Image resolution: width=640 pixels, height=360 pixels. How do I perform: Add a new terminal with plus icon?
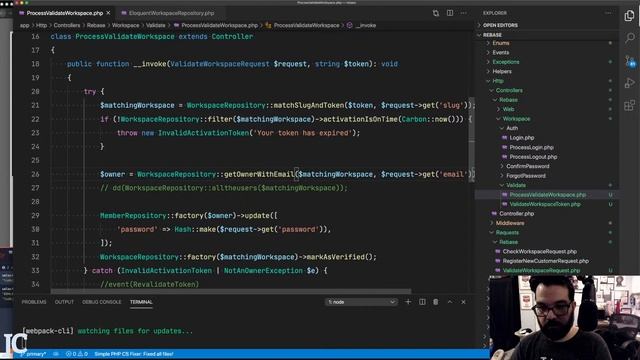point(408,302)
